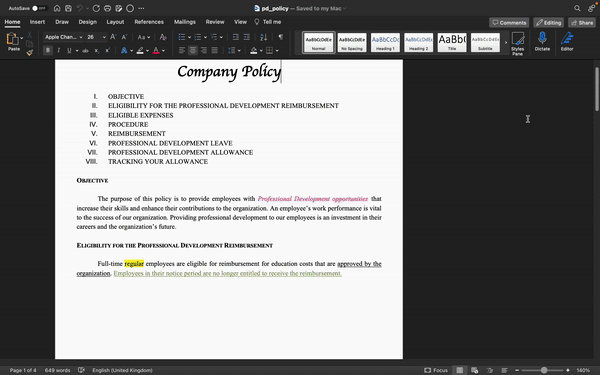
Task: Open the Insert ribbon tab
Action: click(x=37, y=22)
